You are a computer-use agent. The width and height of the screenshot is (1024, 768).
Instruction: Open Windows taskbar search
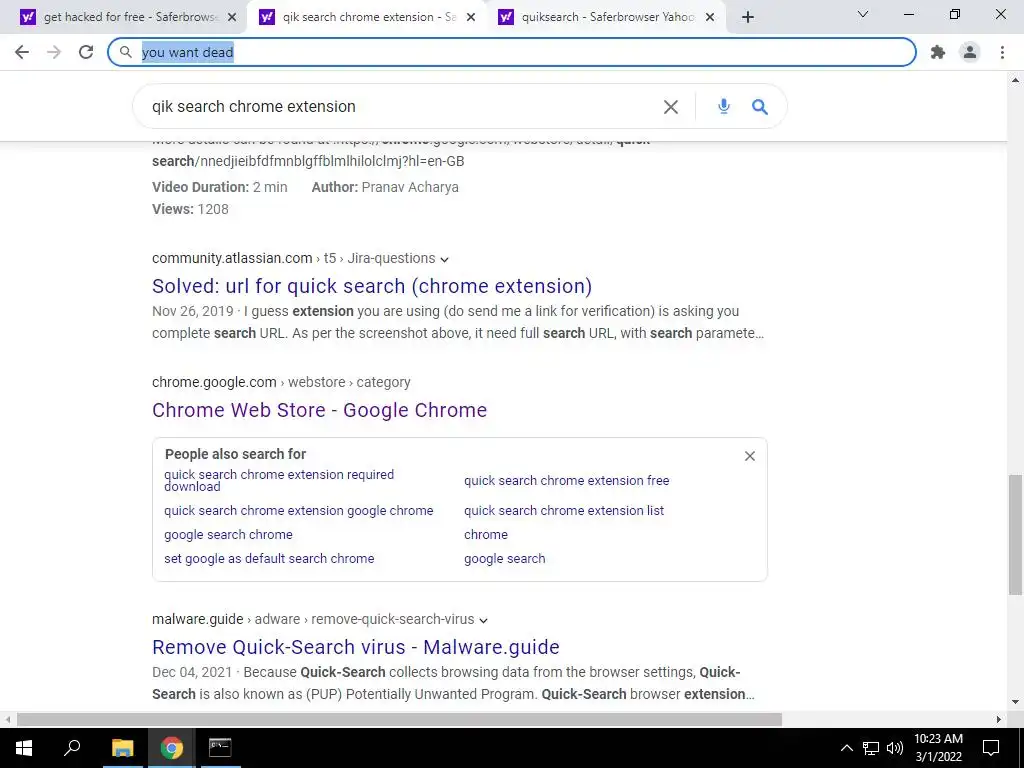[x=72, y=748]
